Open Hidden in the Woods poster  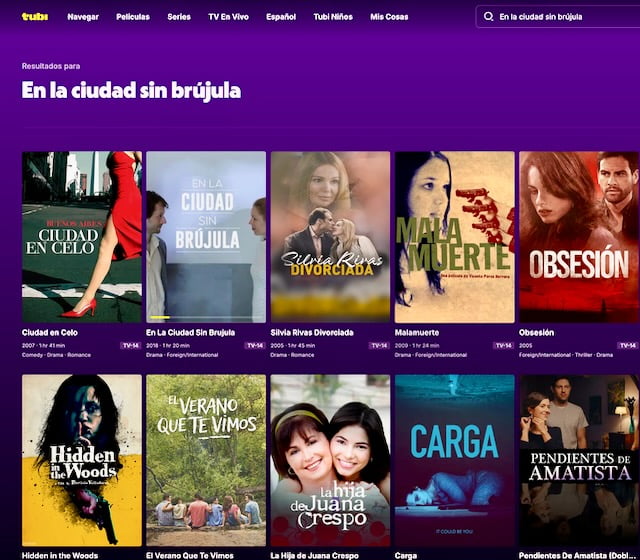[x=82, y=460]
